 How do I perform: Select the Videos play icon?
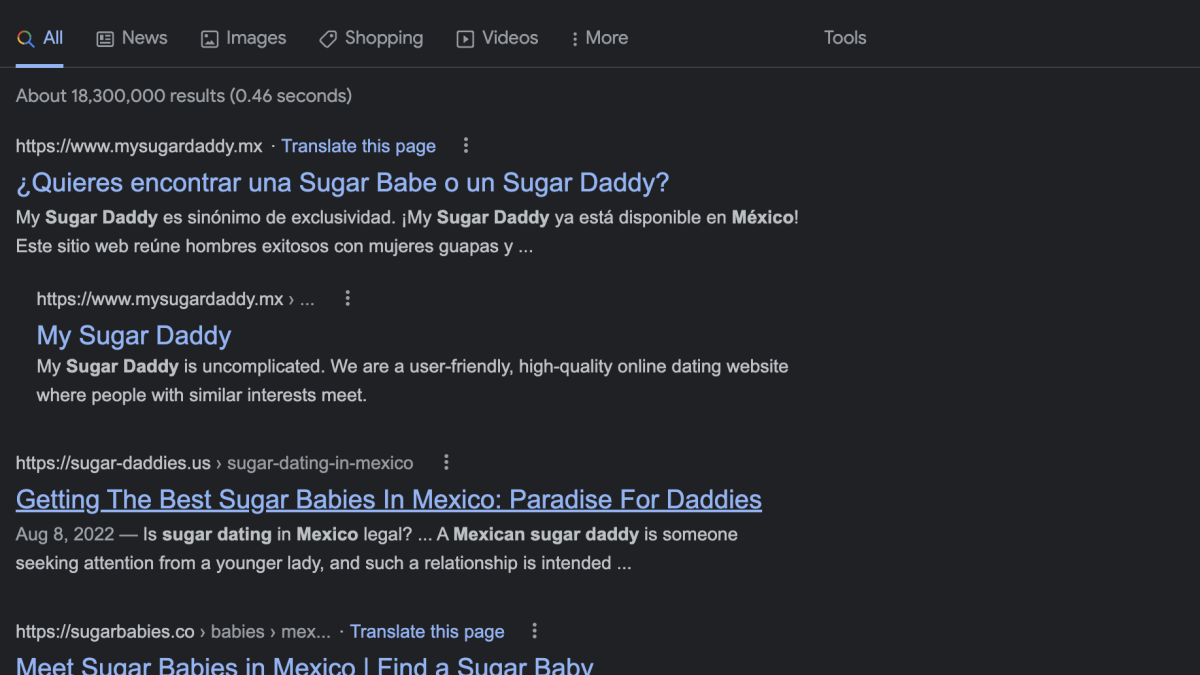(466, 38)
